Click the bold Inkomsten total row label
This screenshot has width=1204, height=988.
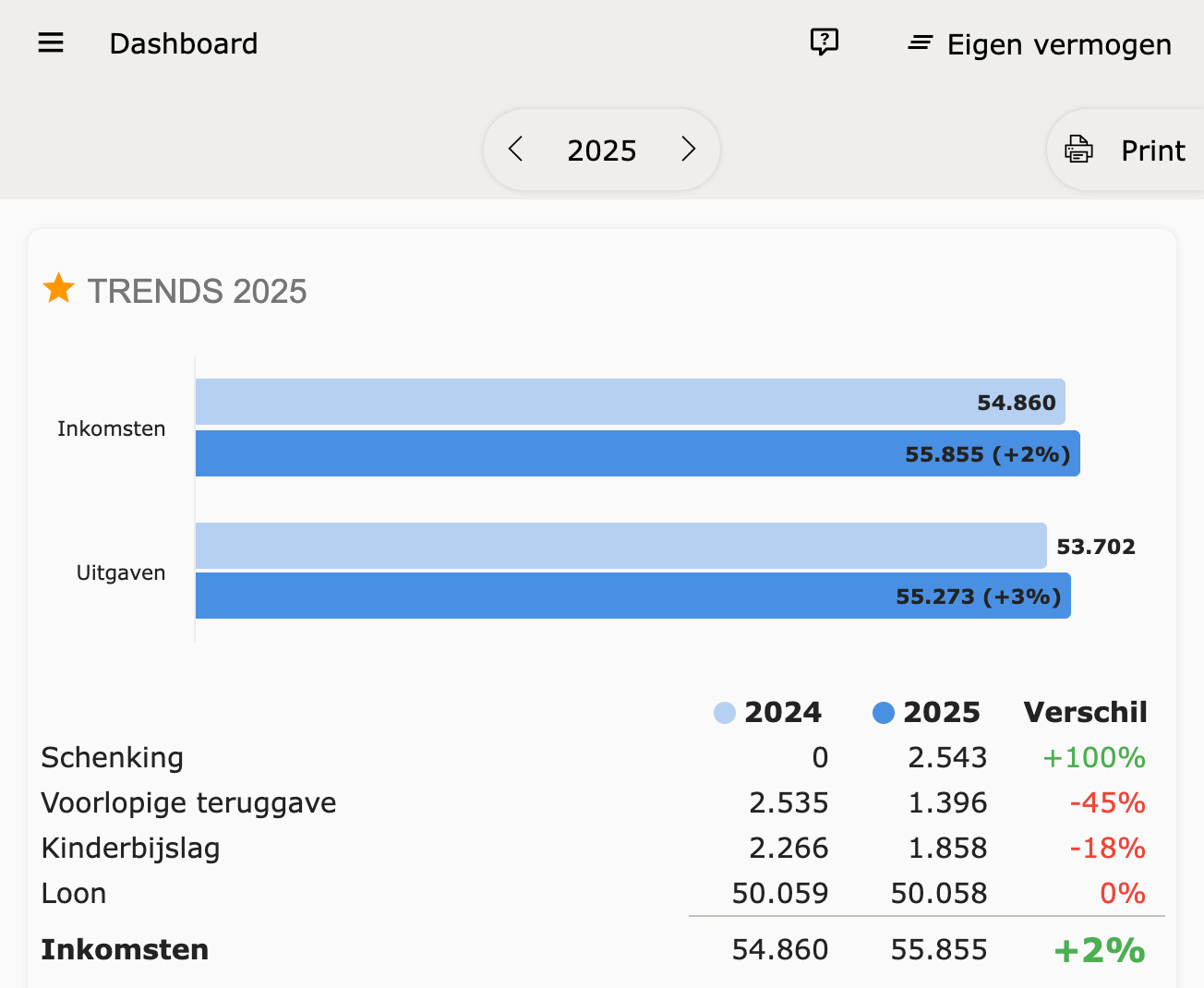point(125,950)
